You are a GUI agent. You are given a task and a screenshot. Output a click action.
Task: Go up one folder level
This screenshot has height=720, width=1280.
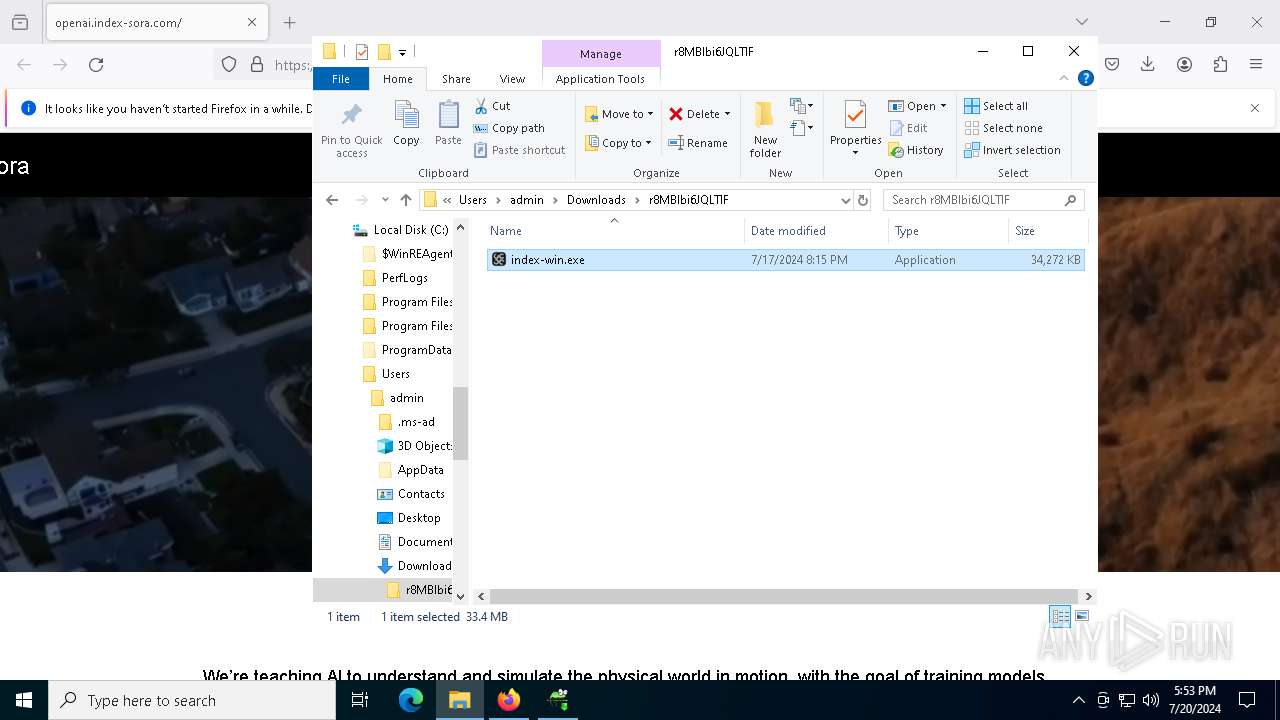pyautogui.click(x=405, y=200)
